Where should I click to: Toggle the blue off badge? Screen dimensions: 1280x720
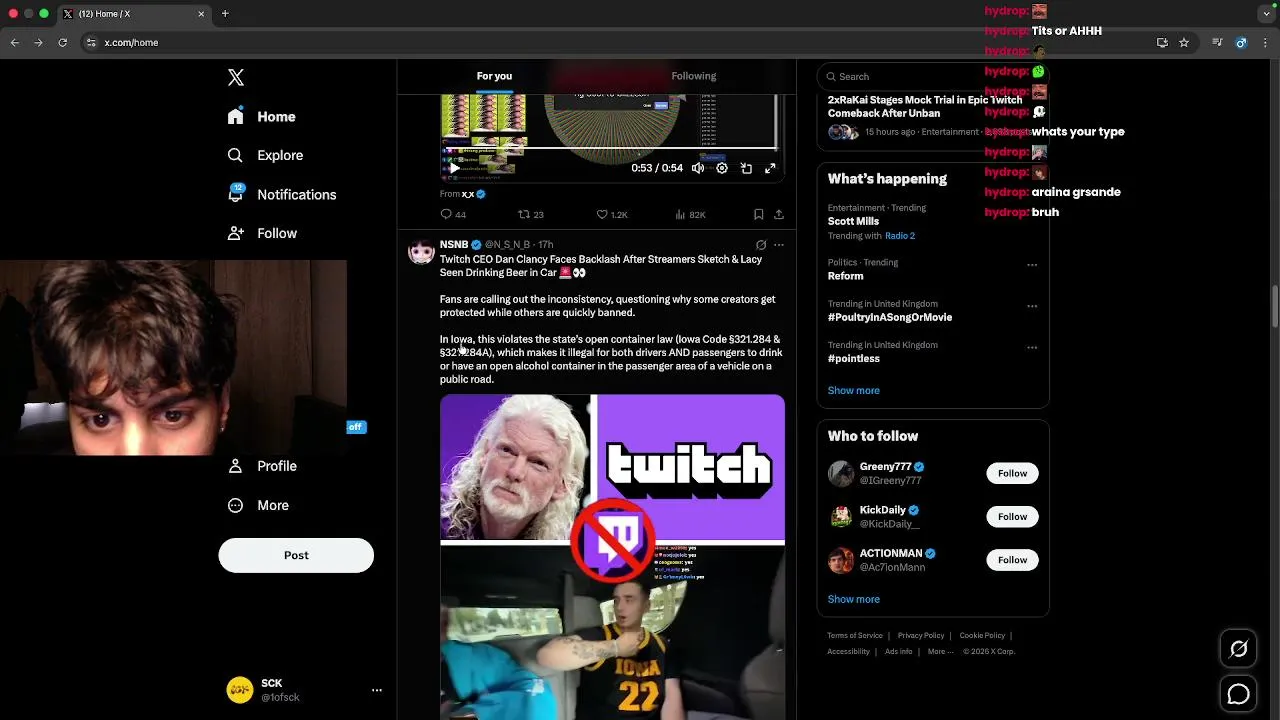(356, 427)
